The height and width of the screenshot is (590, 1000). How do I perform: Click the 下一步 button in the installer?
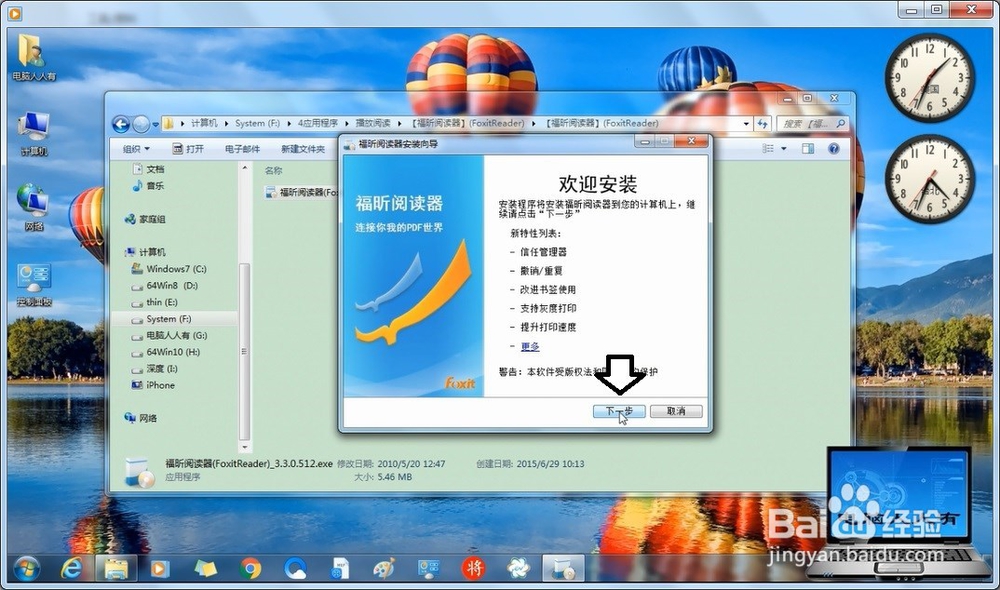(619, 411)
